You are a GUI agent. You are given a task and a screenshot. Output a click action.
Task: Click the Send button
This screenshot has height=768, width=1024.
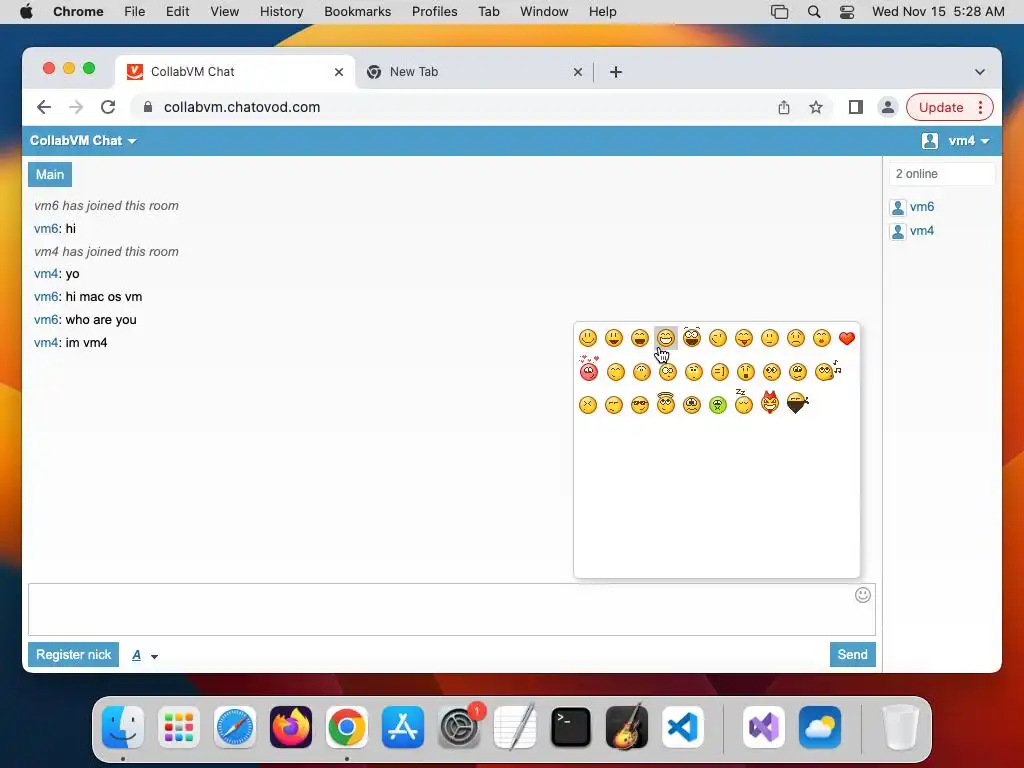point(852,654)
